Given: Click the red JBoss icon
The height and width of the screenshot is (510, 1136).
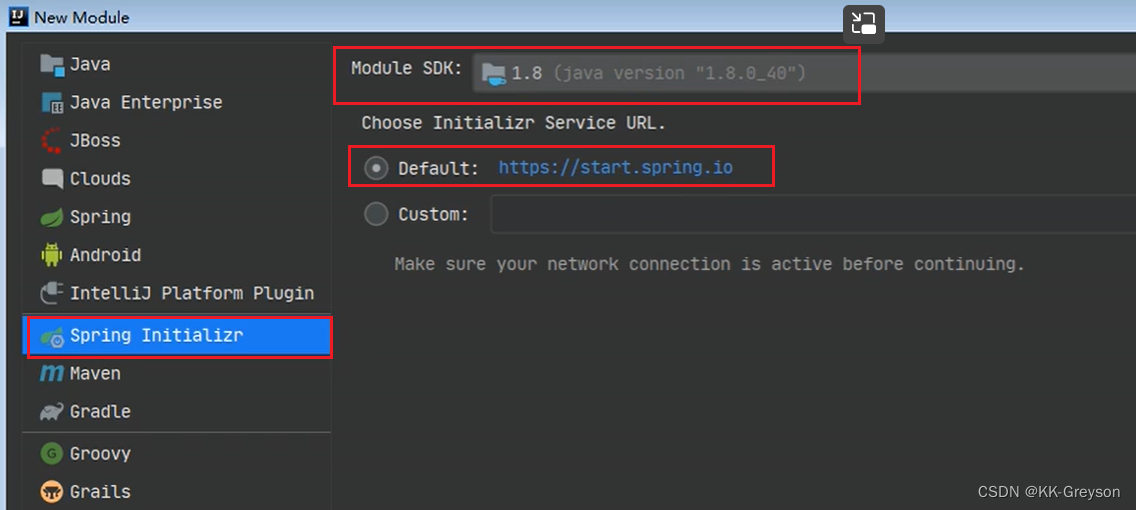Looking at the screenshot, I should click(x=52, y=141).
